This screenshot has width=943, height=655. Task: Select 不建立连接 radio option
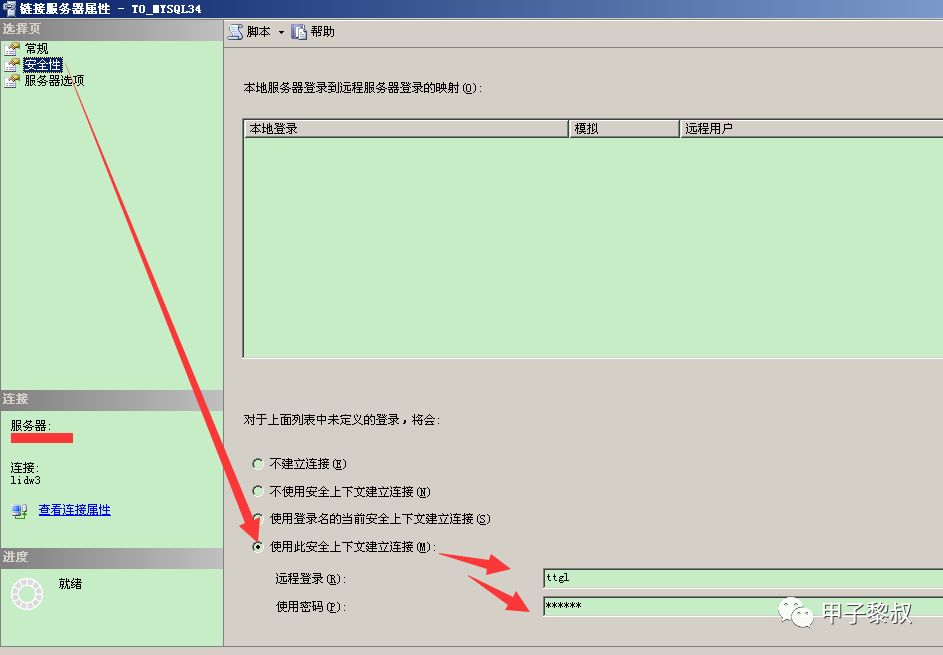(x=258, y=464)
